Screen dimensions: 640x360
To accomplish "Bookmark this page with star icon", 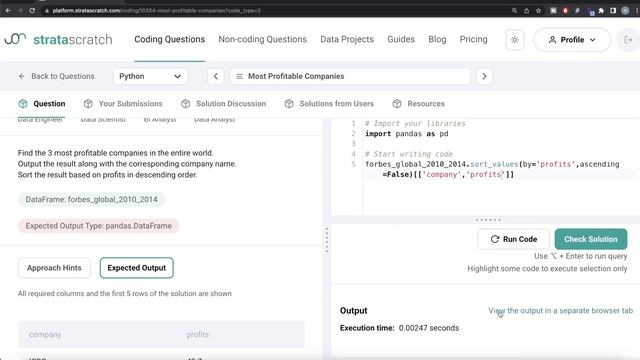I will (x=538, y=11).
